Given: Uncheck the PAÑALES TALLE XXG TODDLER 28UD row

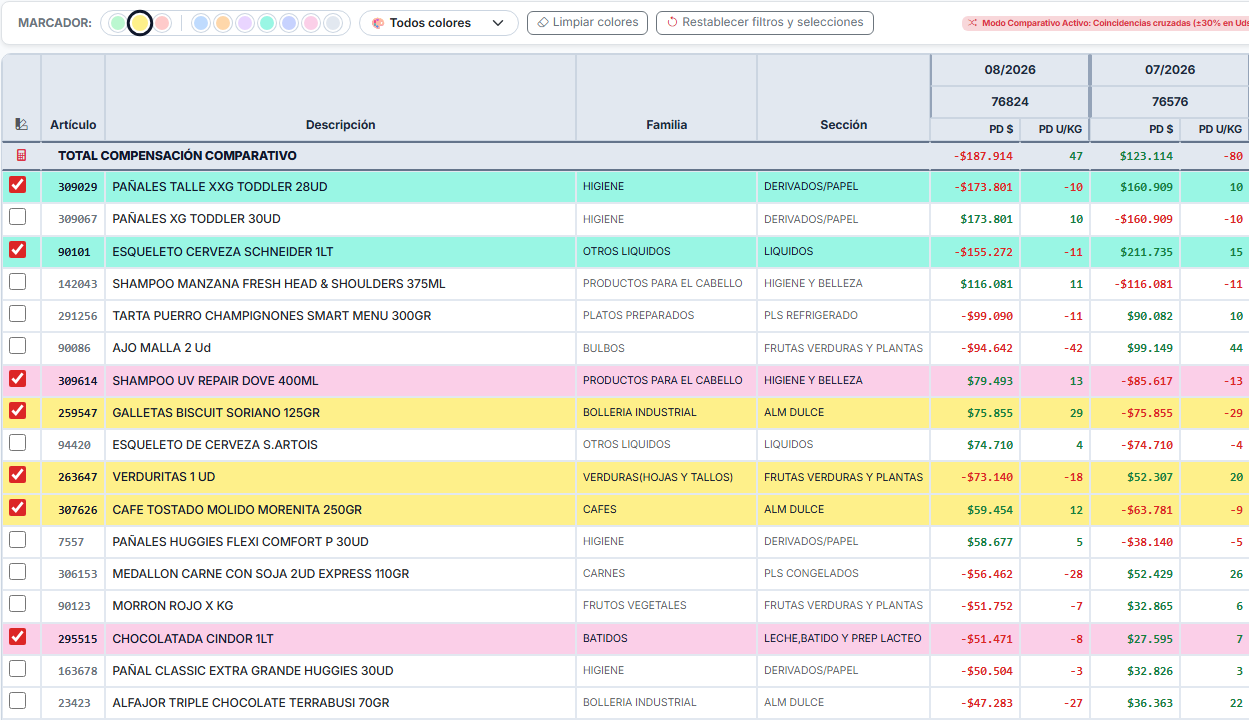Looking at the screenshot, I should pos(18,185).
